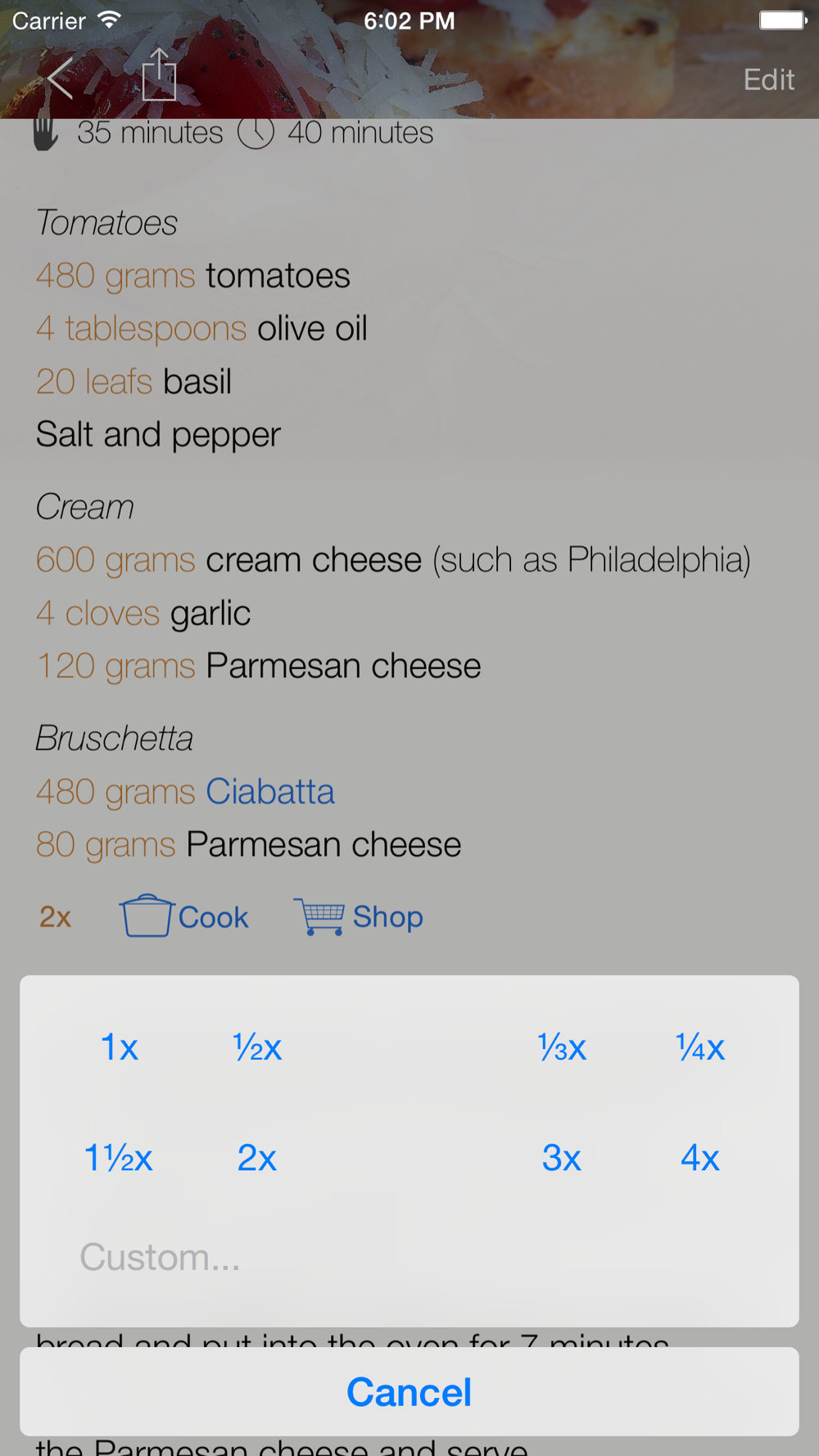
Task: Select ¼x recipe scaling
Action: click(x=700, y=1047)
